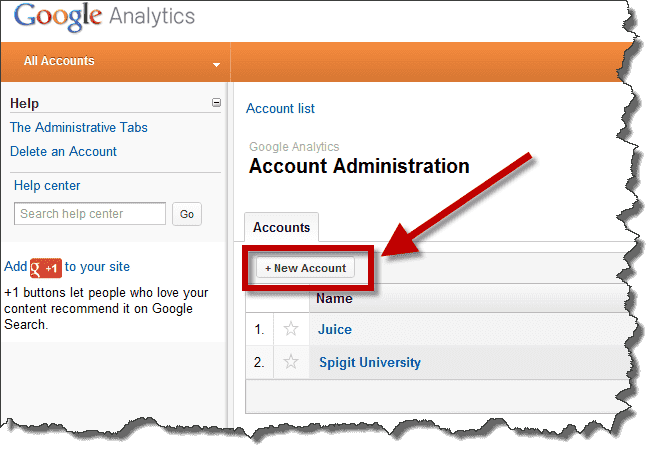Image resolution: width=662 pixels, height=462 pixels.
Task: Click the Account list breadcrumb link
Action: (x=280, y=109)
